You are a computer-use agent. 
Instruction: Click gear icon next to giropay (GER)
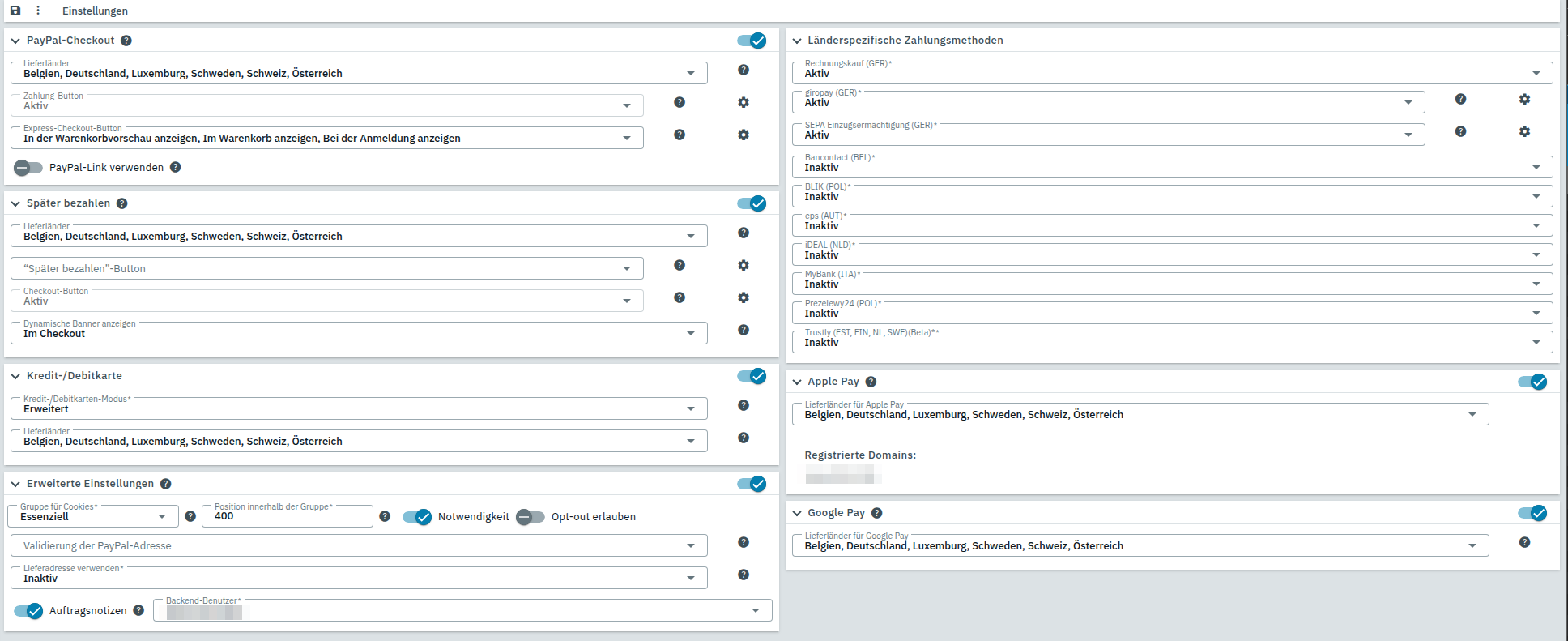1523,100
